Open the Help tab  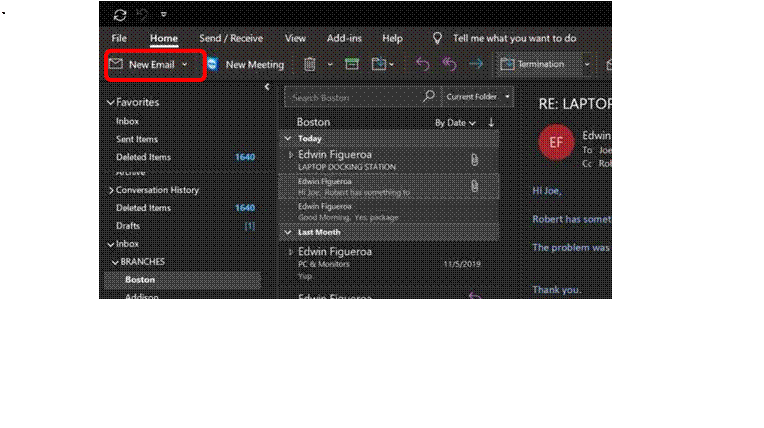392,38
